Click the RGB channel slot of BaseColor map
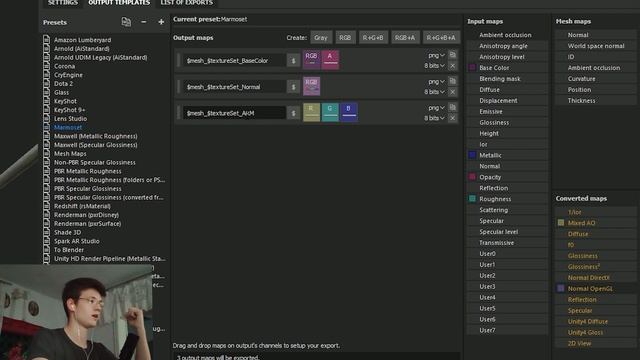The width and height of the screenshot is (640, 360). coord(311,60)
